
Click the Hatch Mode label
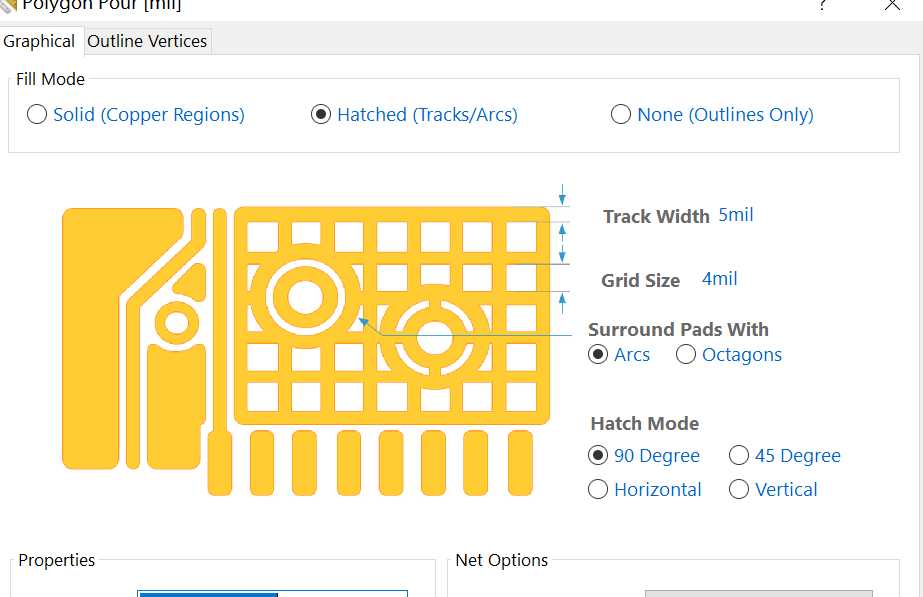tap(645, 423)
